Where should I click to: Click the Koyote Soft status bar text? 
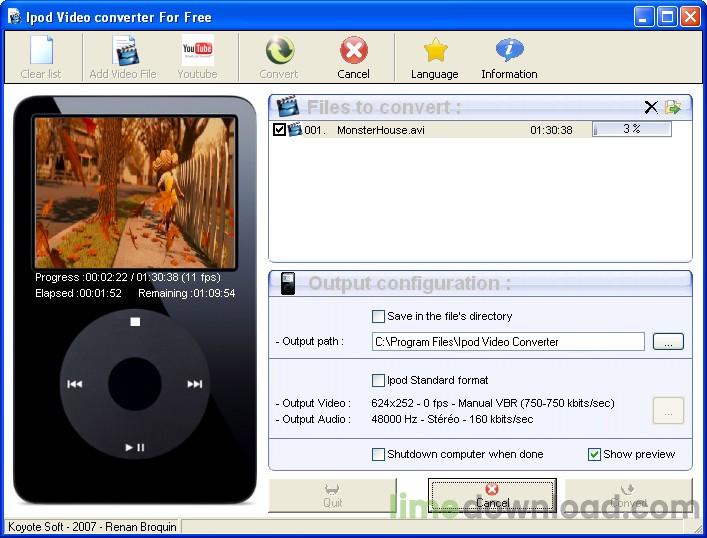pos(92,527)
